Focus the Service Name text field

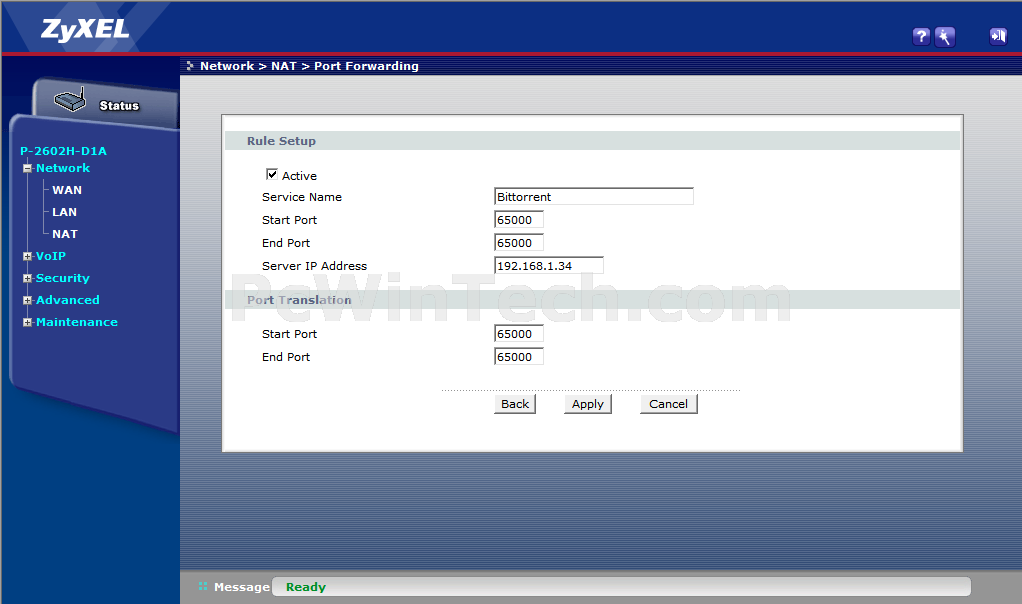tap(593, 197)
